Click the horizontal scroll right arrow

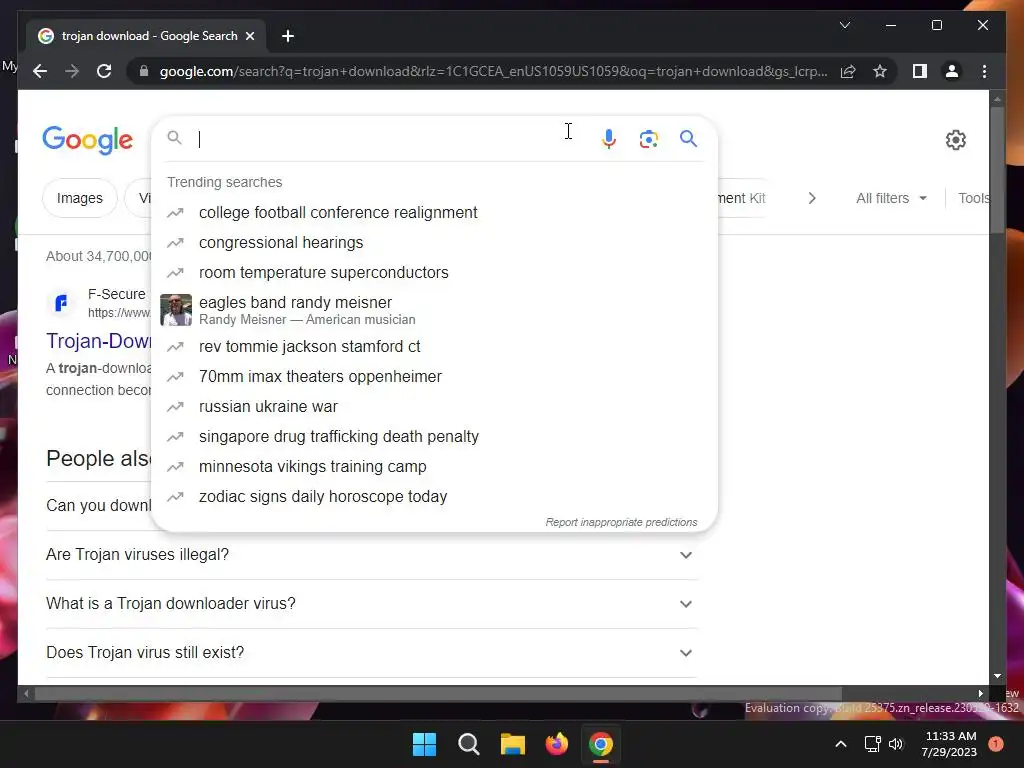pos(980,694)
